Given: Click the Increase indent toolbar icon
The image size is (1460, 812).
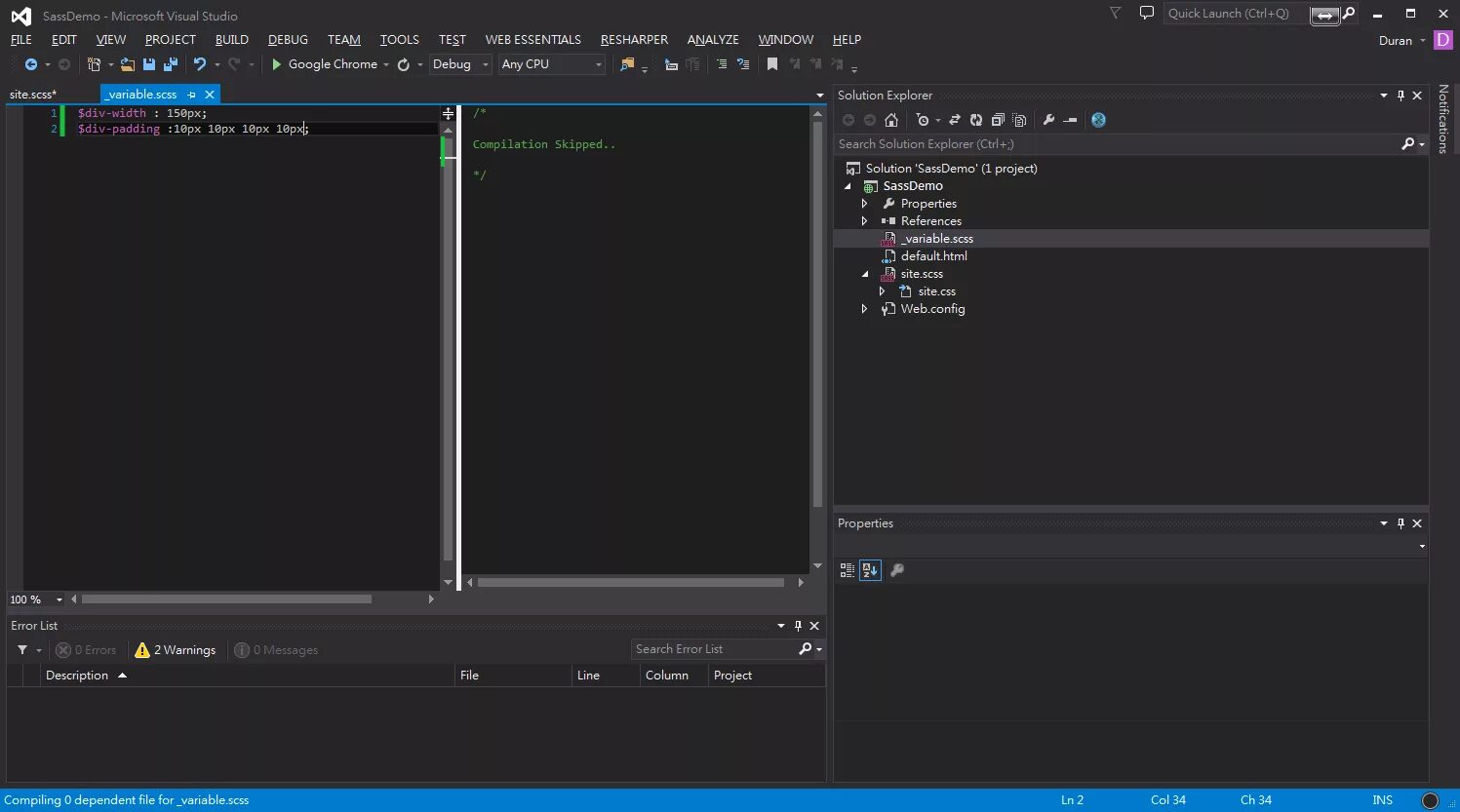Looking at the screenshot, I should [x=743, y=64].
